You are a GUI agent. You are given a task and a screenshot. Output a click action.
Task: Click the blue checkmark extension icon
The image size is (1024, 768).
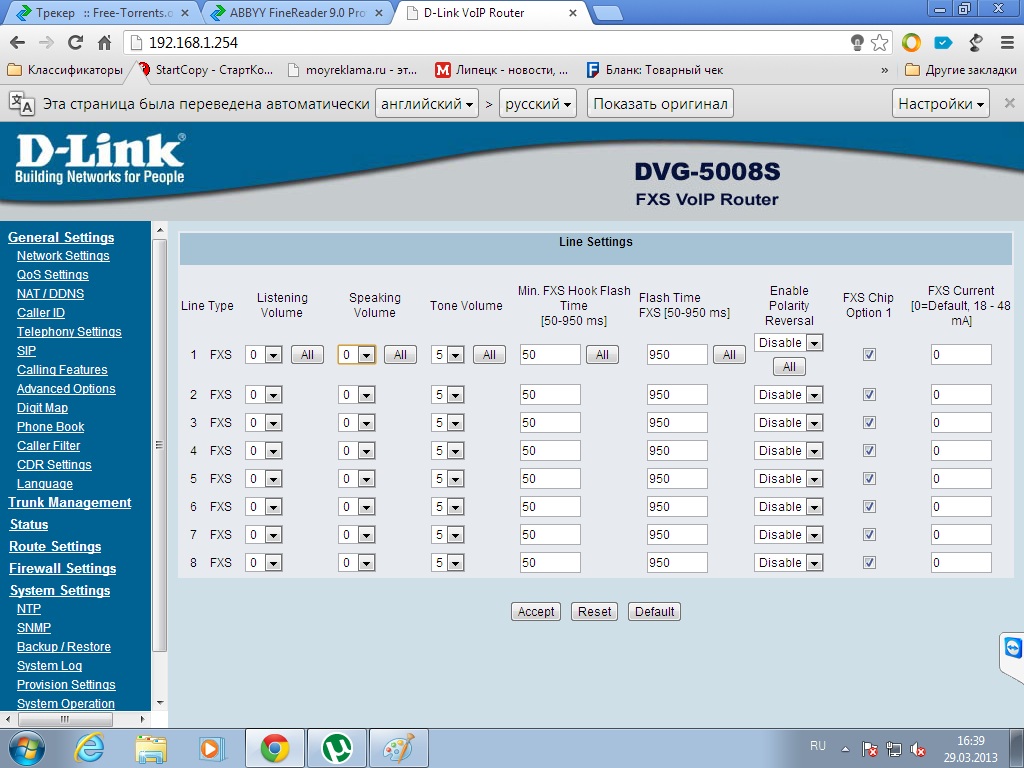tap(943, 42)
